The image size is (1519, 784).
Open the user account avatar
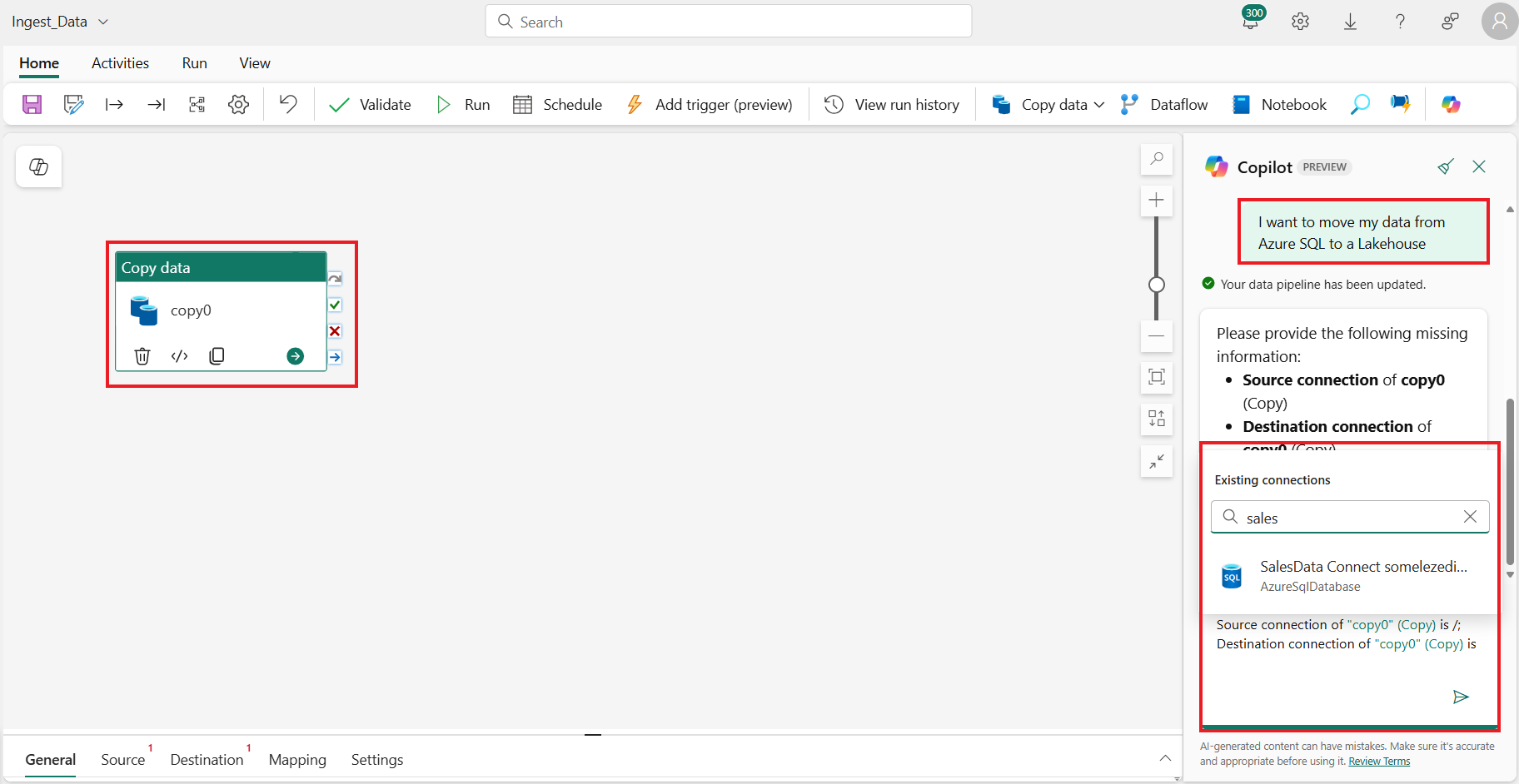[1499, 21]
